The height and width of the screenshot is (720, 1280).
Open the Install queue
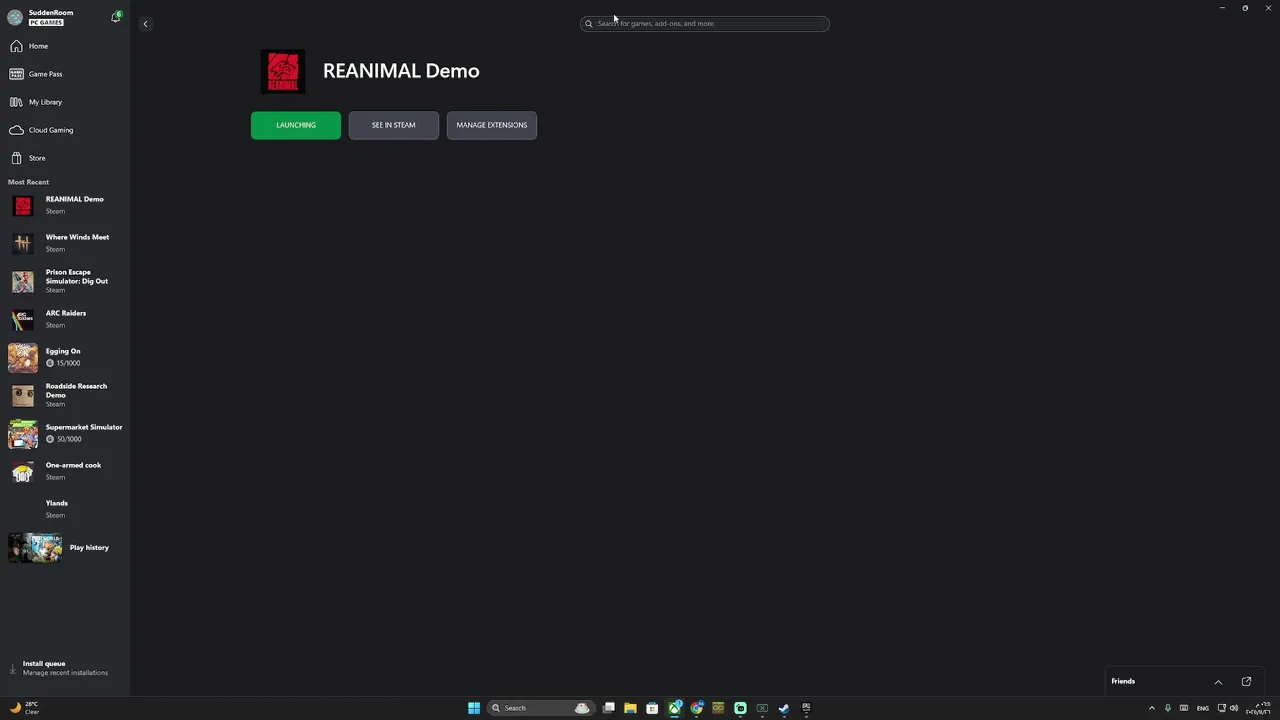65,668
